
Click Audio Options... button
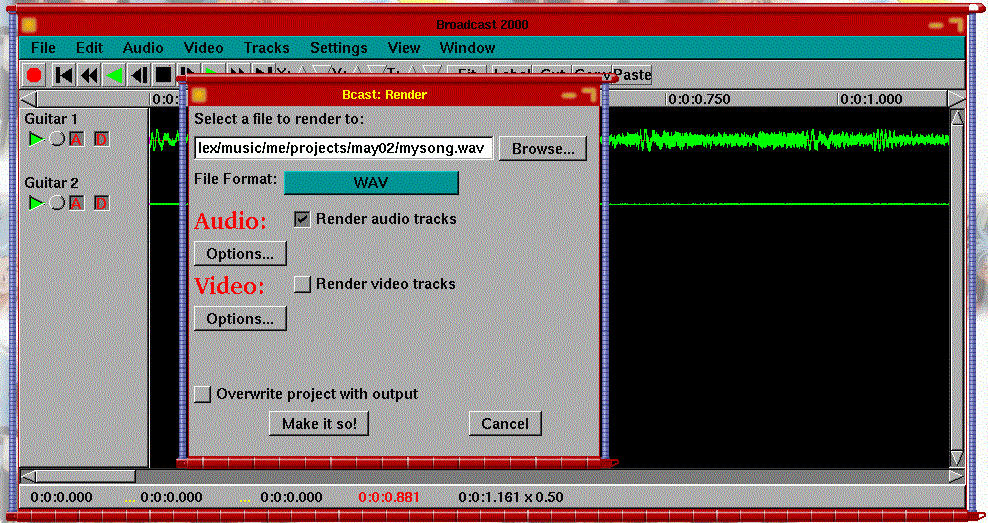click(240, 254)
